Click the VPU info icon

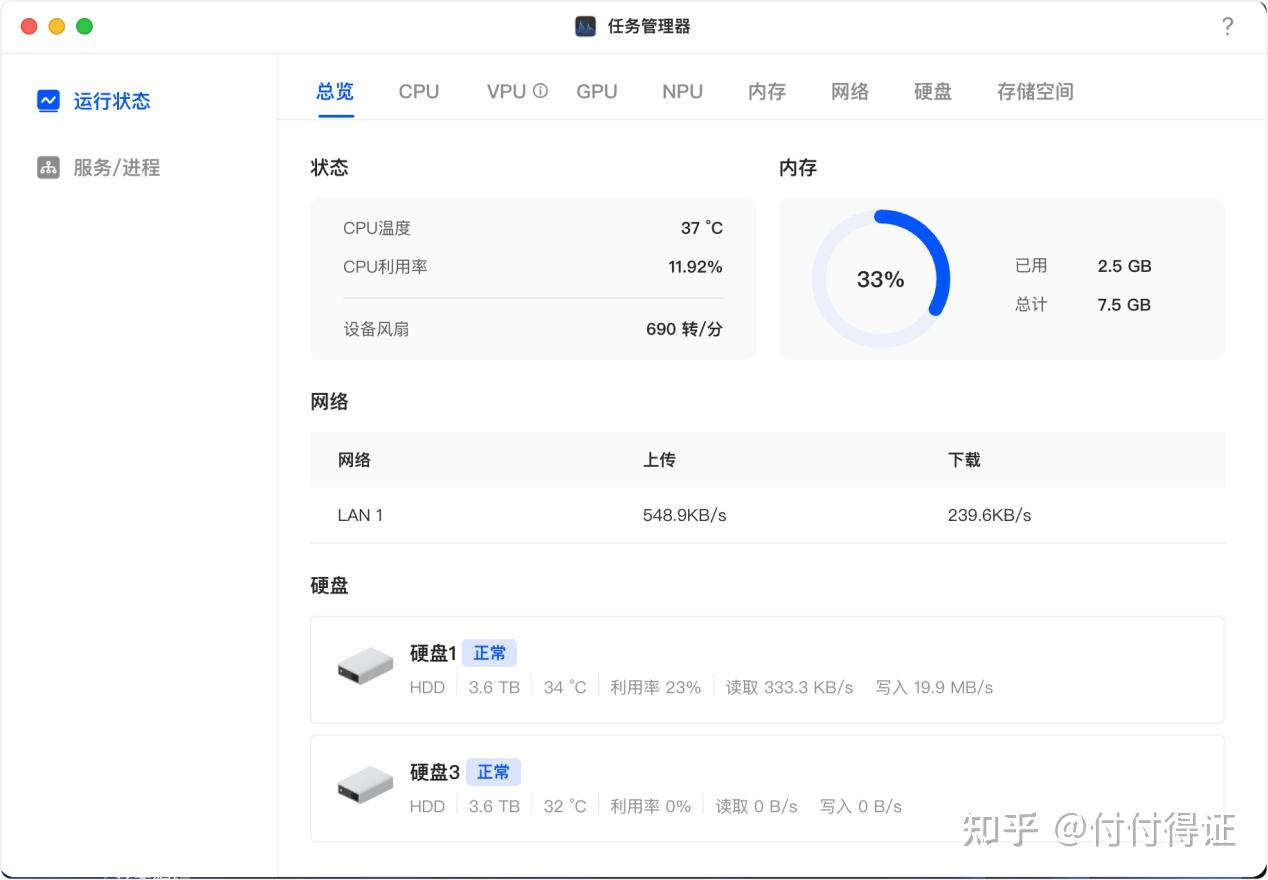point(541,90)
